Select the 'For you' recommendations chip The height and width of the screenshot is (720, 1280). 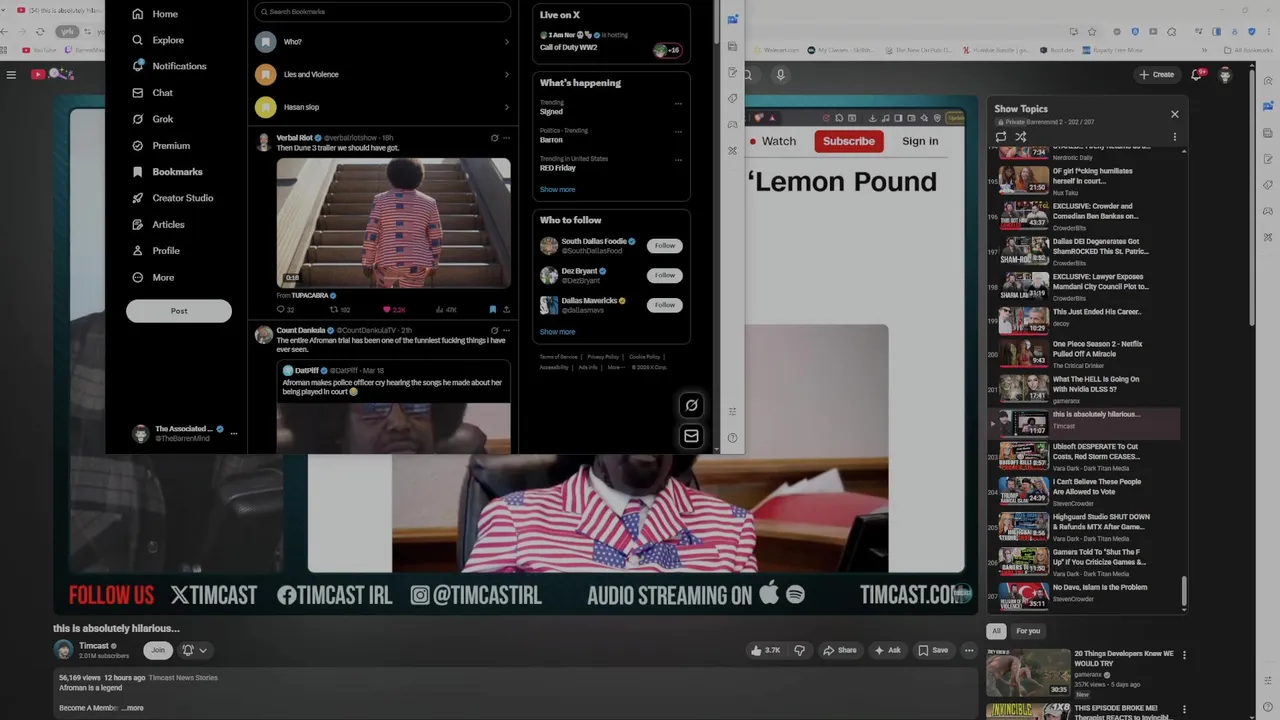tap(1028, 631)
